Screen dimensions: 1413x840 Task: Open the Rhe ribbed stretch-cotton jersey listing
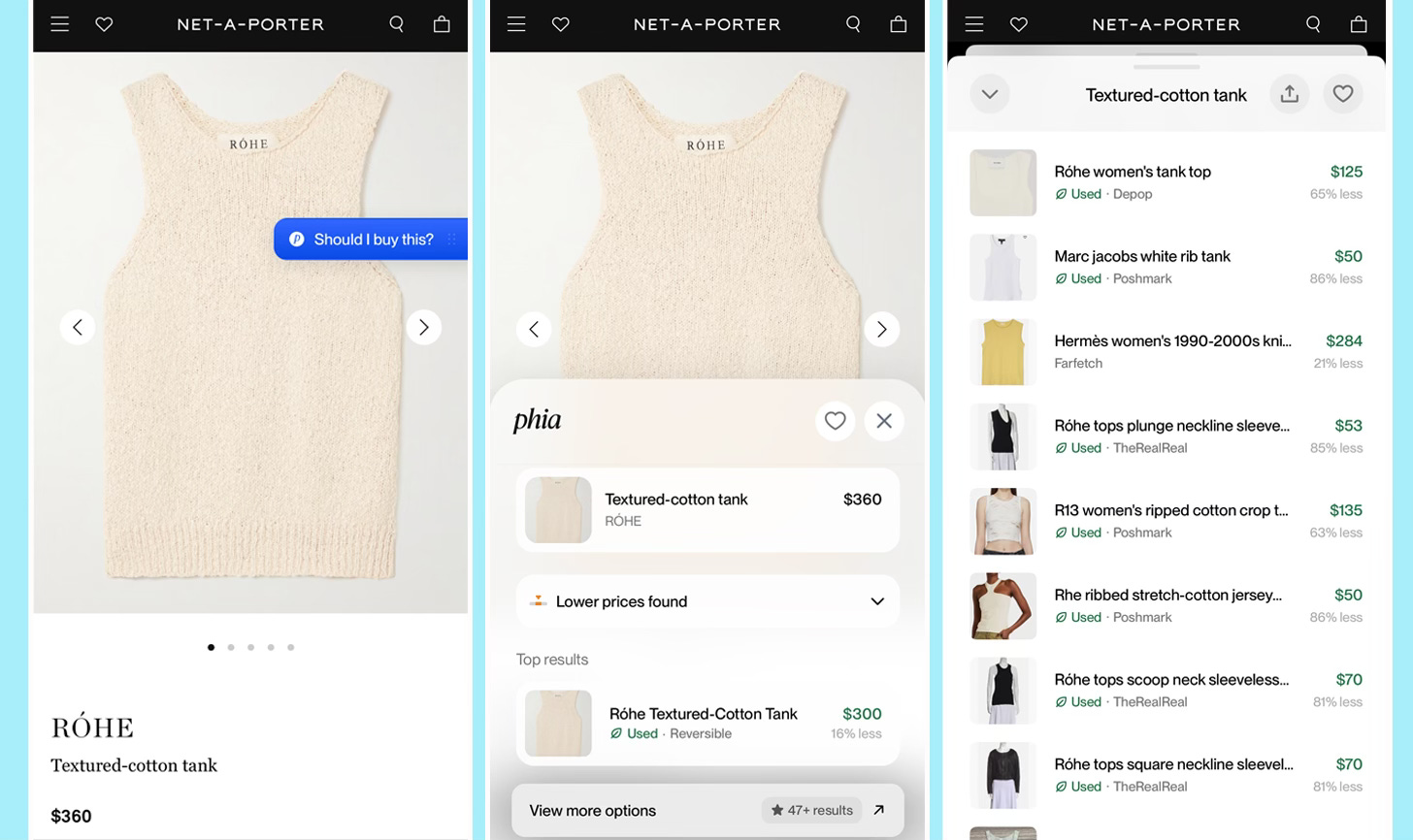1167,605
